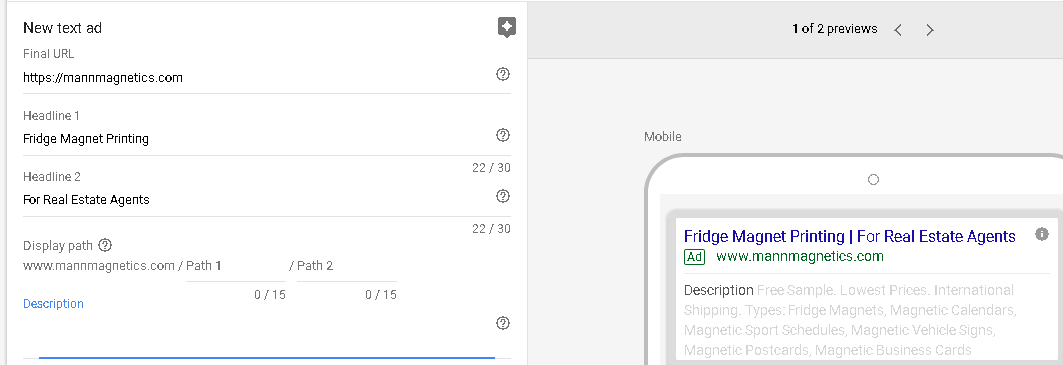Click the info icon in the mobile ad preview
The height and width of the screenshot is (365, 1063).
click(x=1042, y=234)
